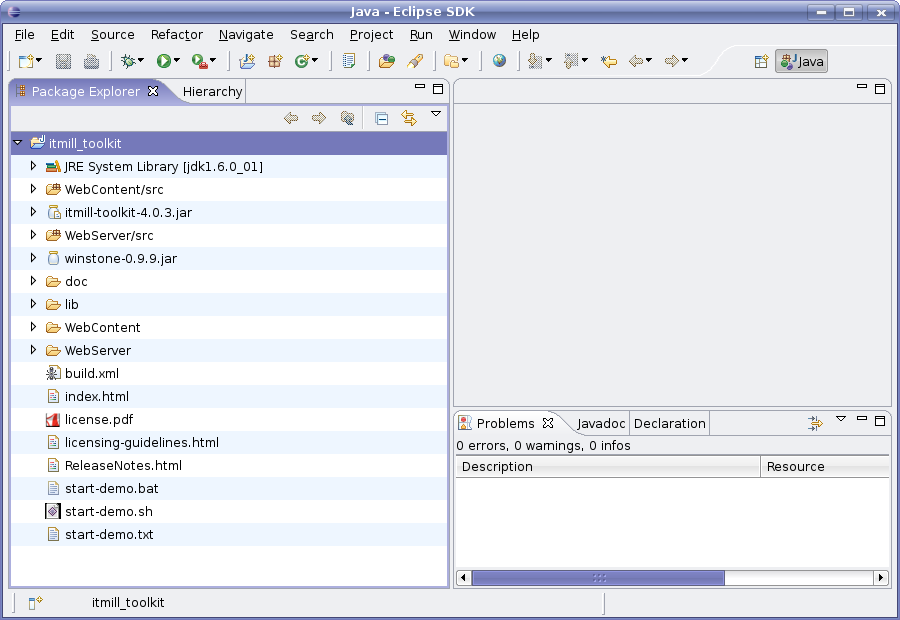
Task: Open the New wizard dropdown arrow
Action: (x=40, y=61)
